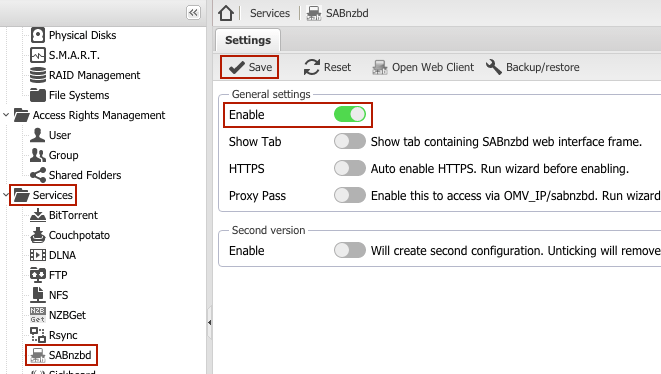
Task: Switch to the Settings tab
Action: click(248, 40)
